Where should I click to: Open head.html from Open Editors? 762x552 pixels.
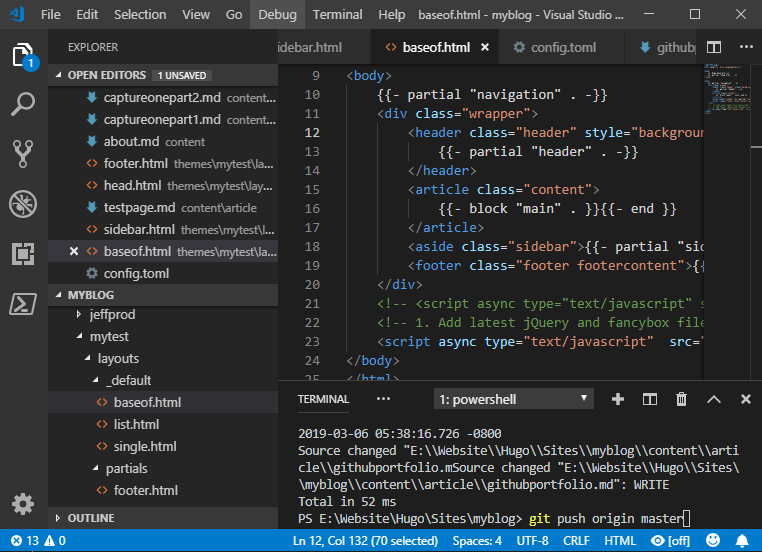point(163,186)
